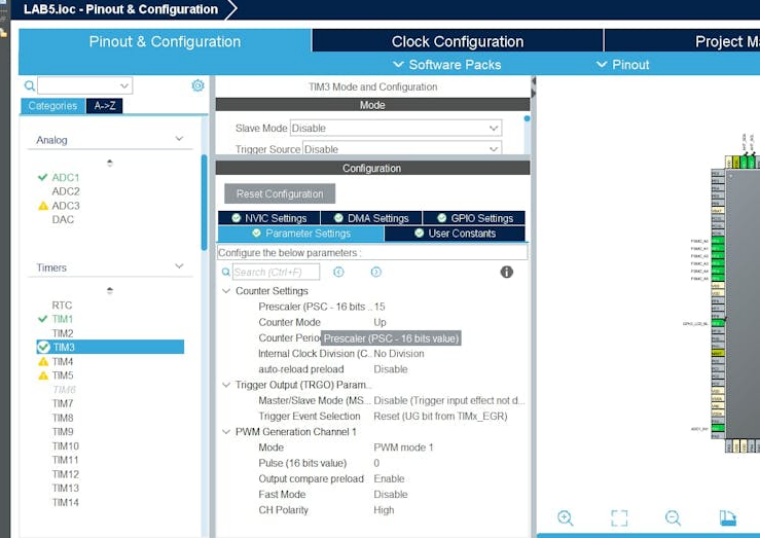Open the Slave Mode dropdown
765x556 pixels.
[395, 128]
